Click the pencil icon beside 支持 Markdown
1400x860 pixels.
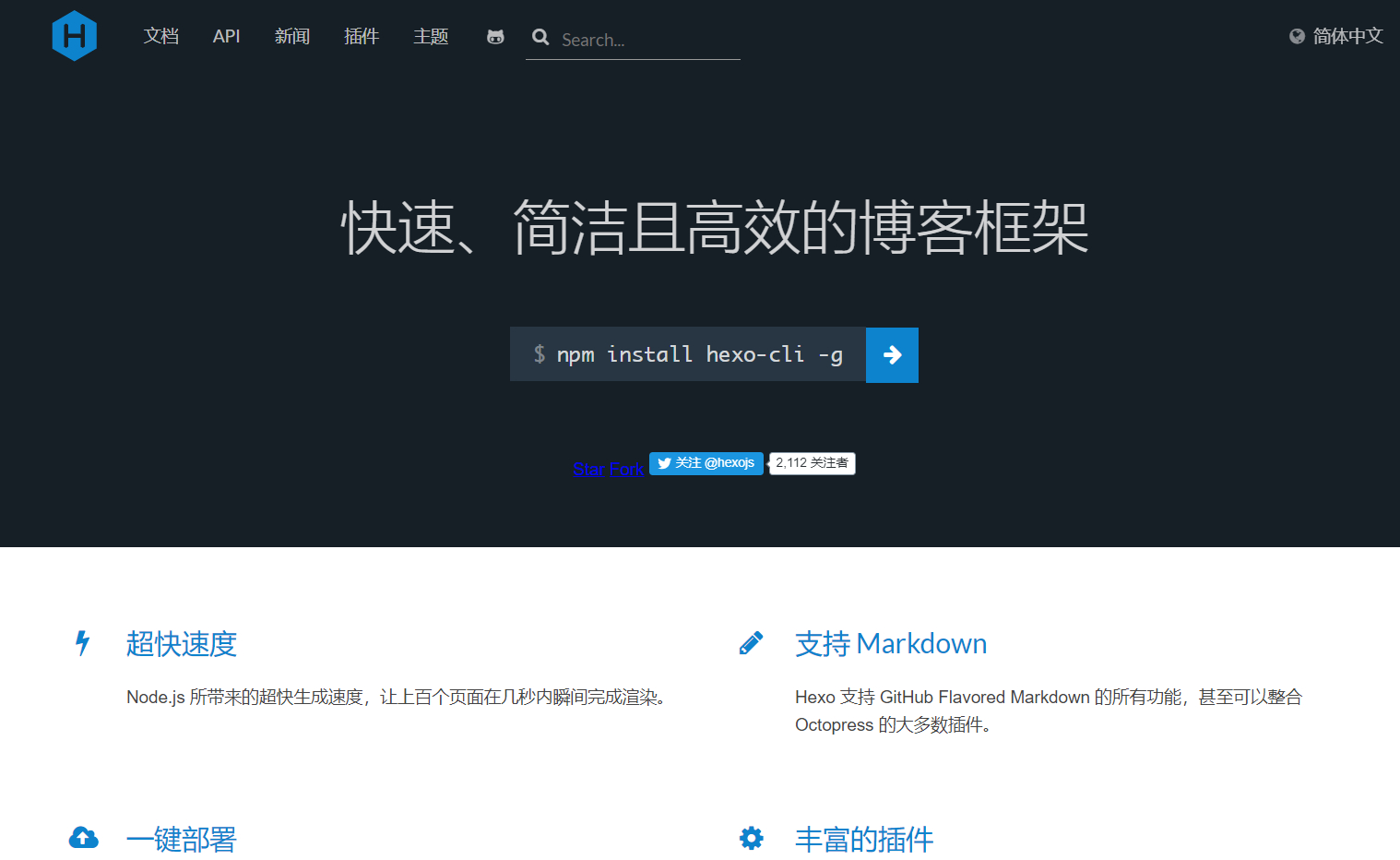[751, 642]
